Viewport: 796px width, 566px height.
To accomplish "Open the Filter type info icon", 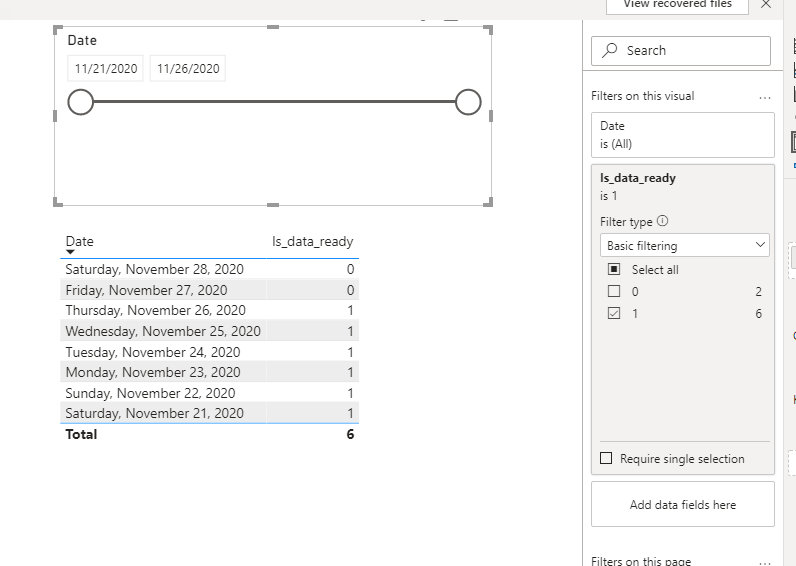I will [x=662, y=221].
